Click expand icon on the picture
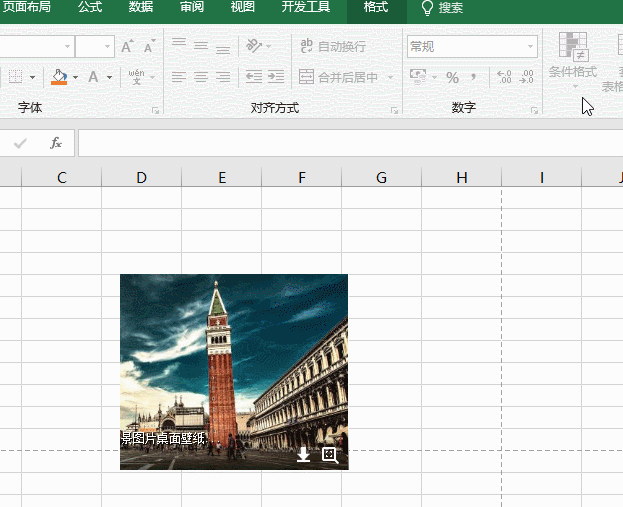 tap(329, 455)
